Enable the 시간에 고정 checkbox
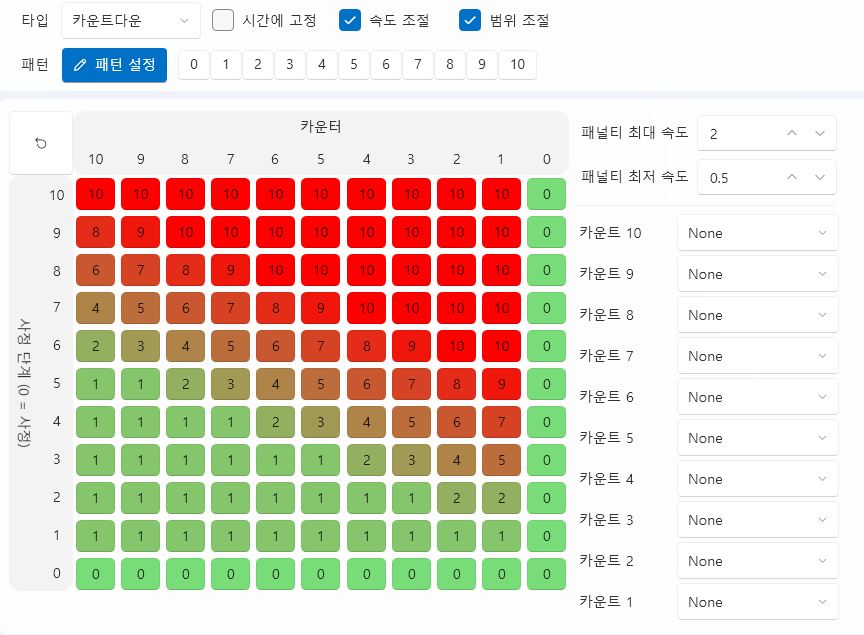The image size is (864, 635). pos(223,20)
